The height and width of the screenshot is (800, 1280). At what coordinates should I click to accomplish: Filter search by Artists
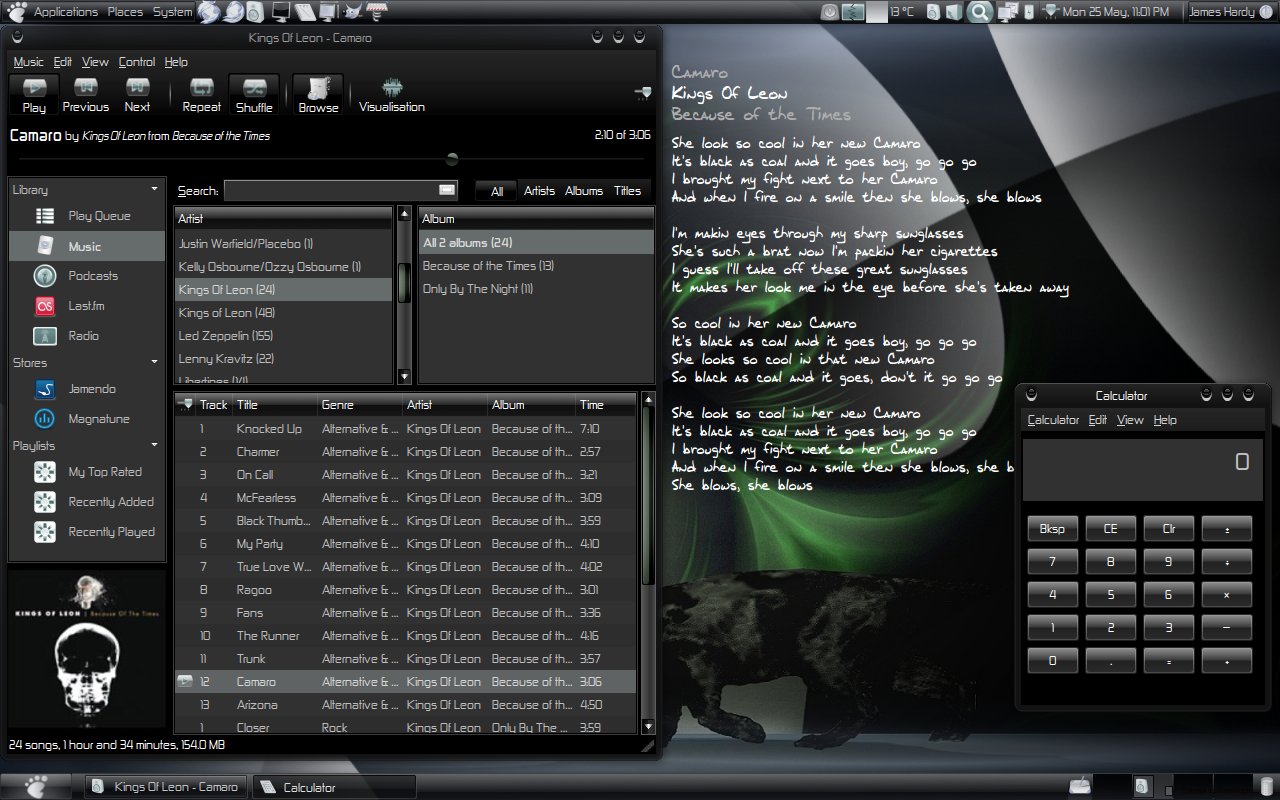pos(539,191)
